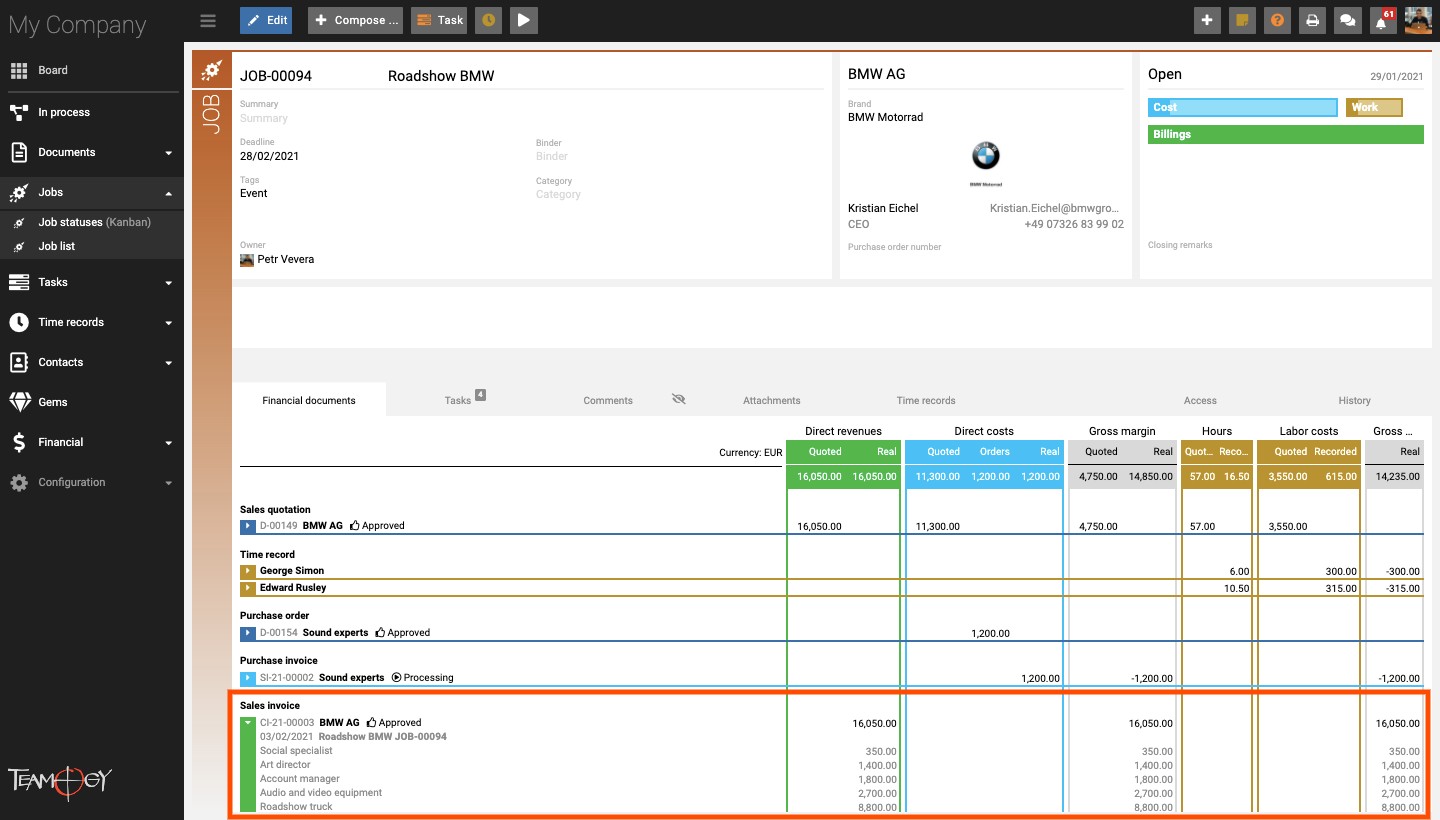Switch to the Financial documents tab
Image resolution: width=1440 pixels, height=820 pixels.
point(309,400)
